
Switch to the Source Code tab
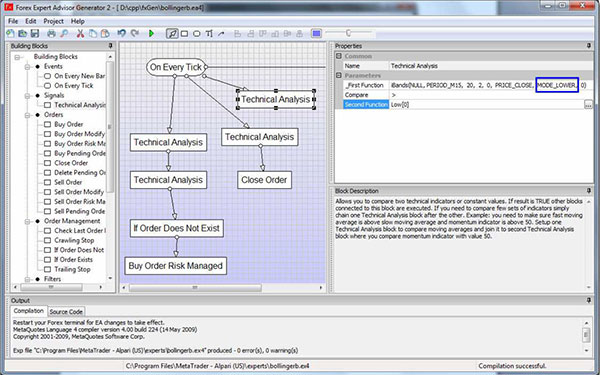click(66, 312)
